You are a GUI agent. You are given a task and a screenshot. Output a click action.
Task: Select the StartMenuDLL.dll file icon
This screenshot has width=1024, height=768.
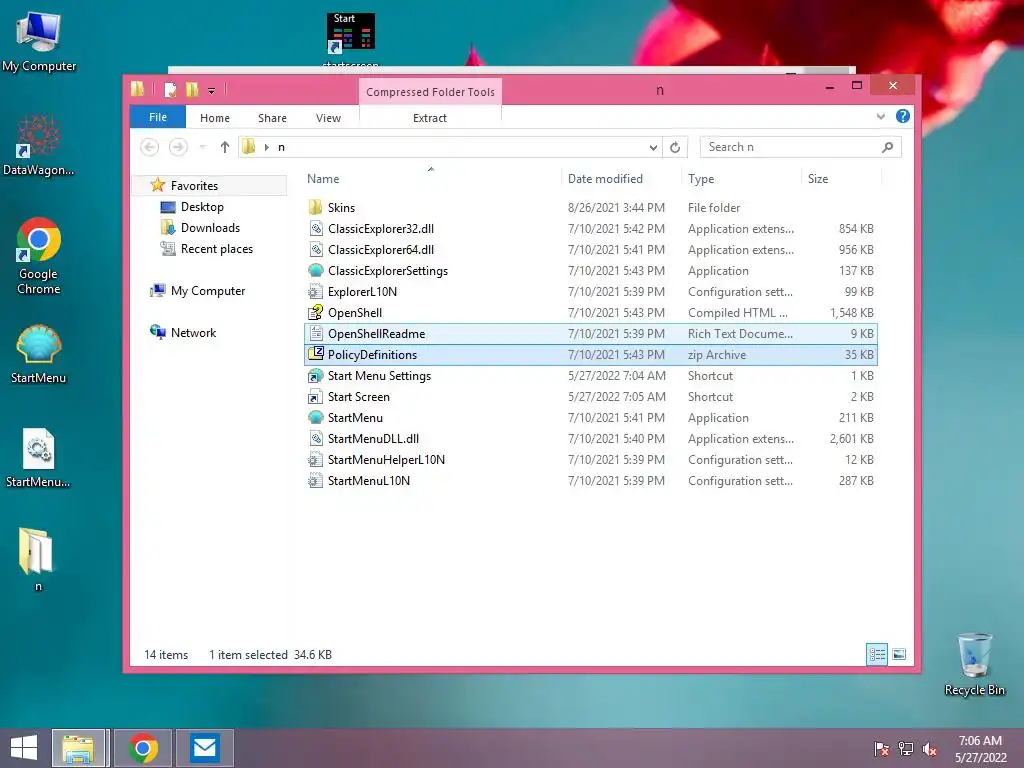(315, 438)
